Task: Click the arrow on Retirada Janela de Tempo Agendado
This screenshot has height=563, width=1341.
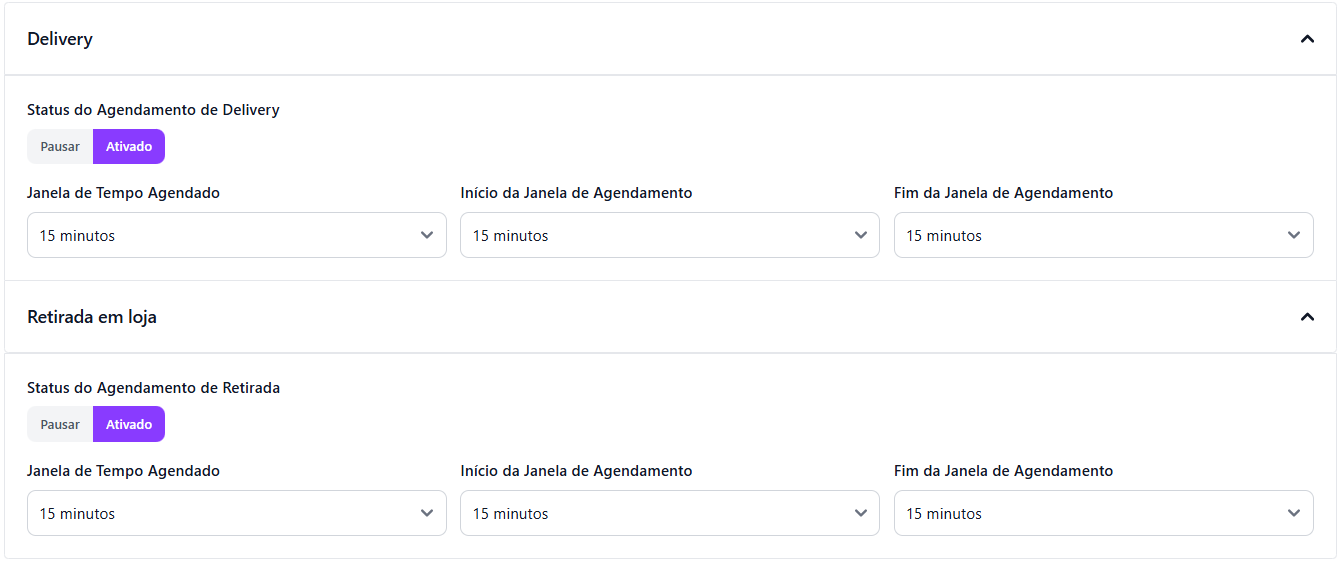Action: (x=427, y=513)
